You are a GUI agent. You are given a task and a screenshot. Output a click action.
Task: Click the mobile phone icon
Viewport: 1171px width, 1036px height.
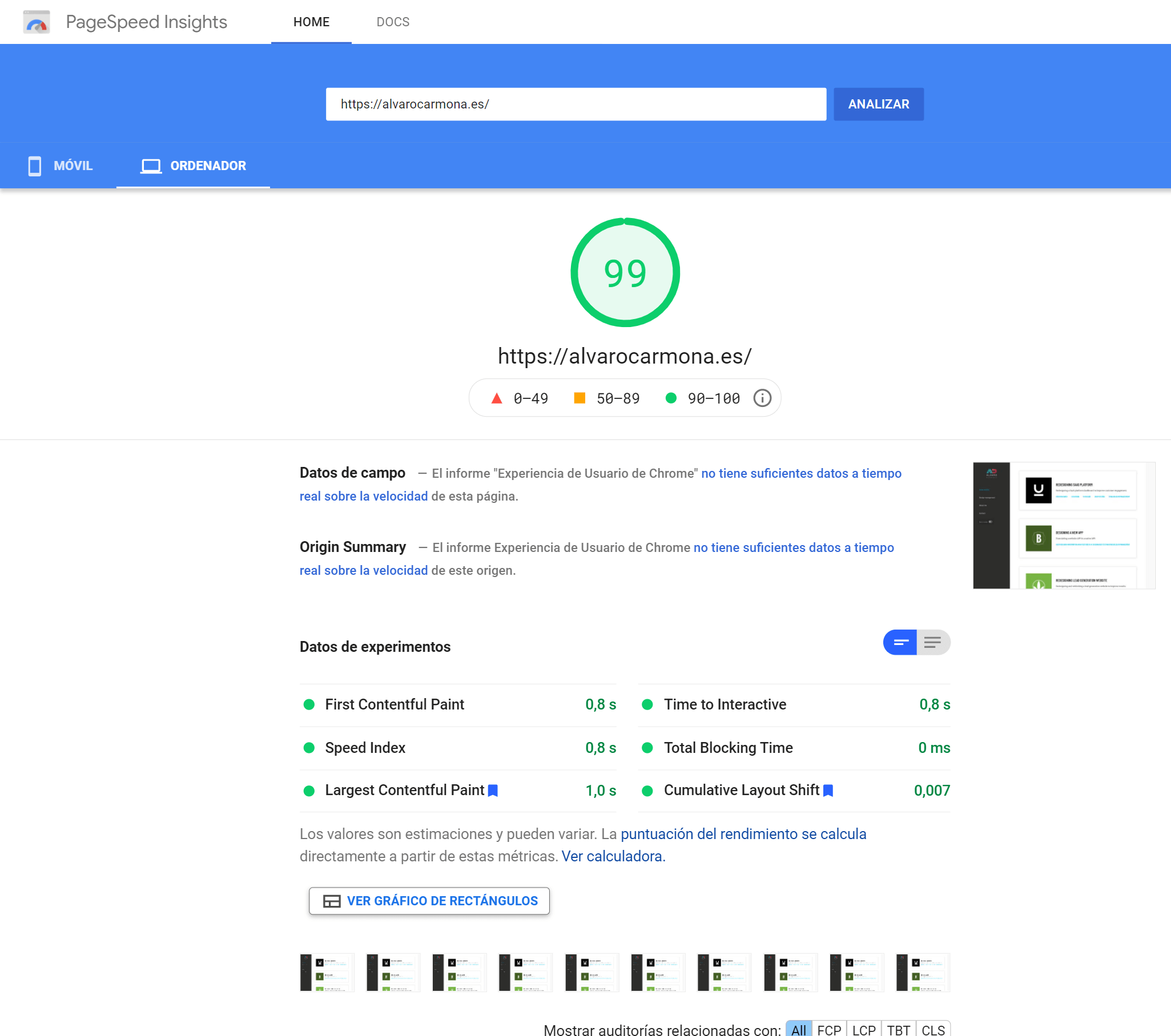pos(34,166)
